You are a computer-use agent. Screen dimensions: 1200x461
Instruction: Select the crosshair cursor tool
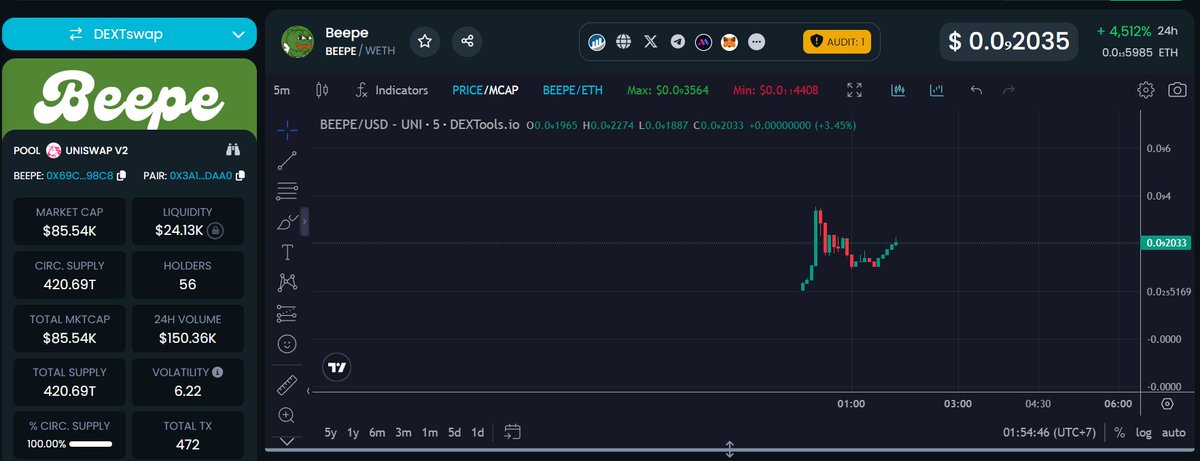click(x=287, y=130)
